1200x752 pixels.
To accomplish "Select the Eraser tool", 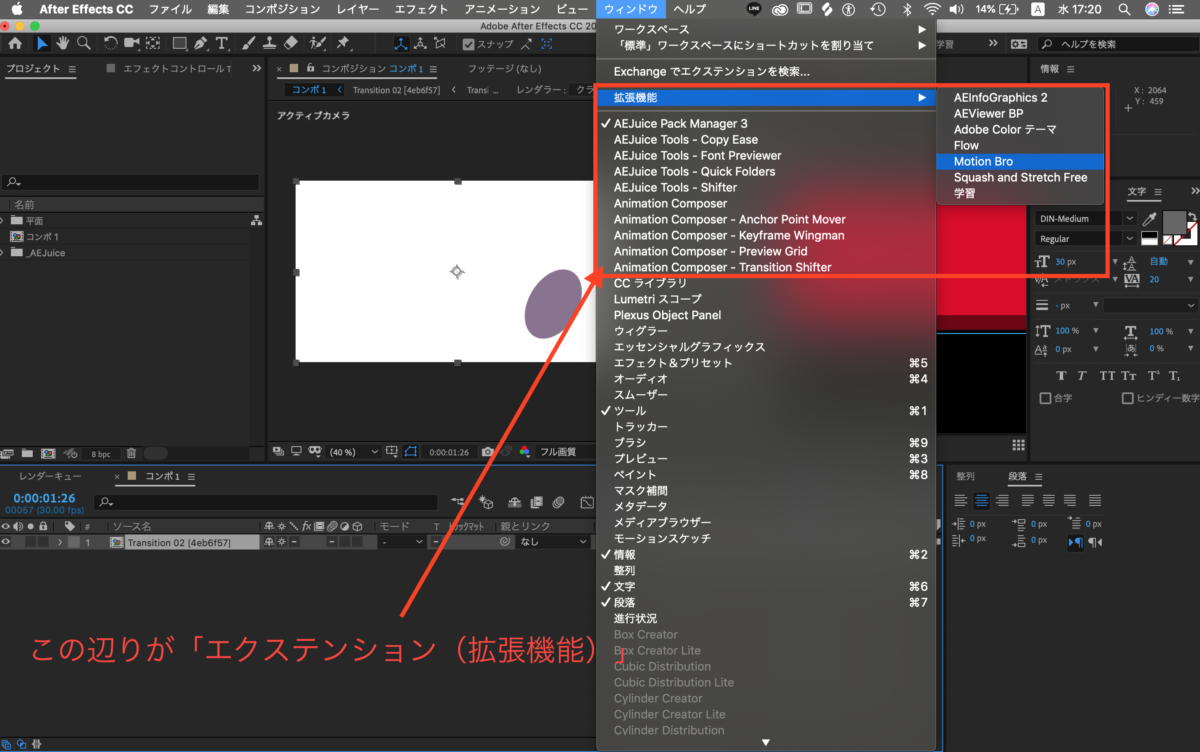I will pos(291,44).
